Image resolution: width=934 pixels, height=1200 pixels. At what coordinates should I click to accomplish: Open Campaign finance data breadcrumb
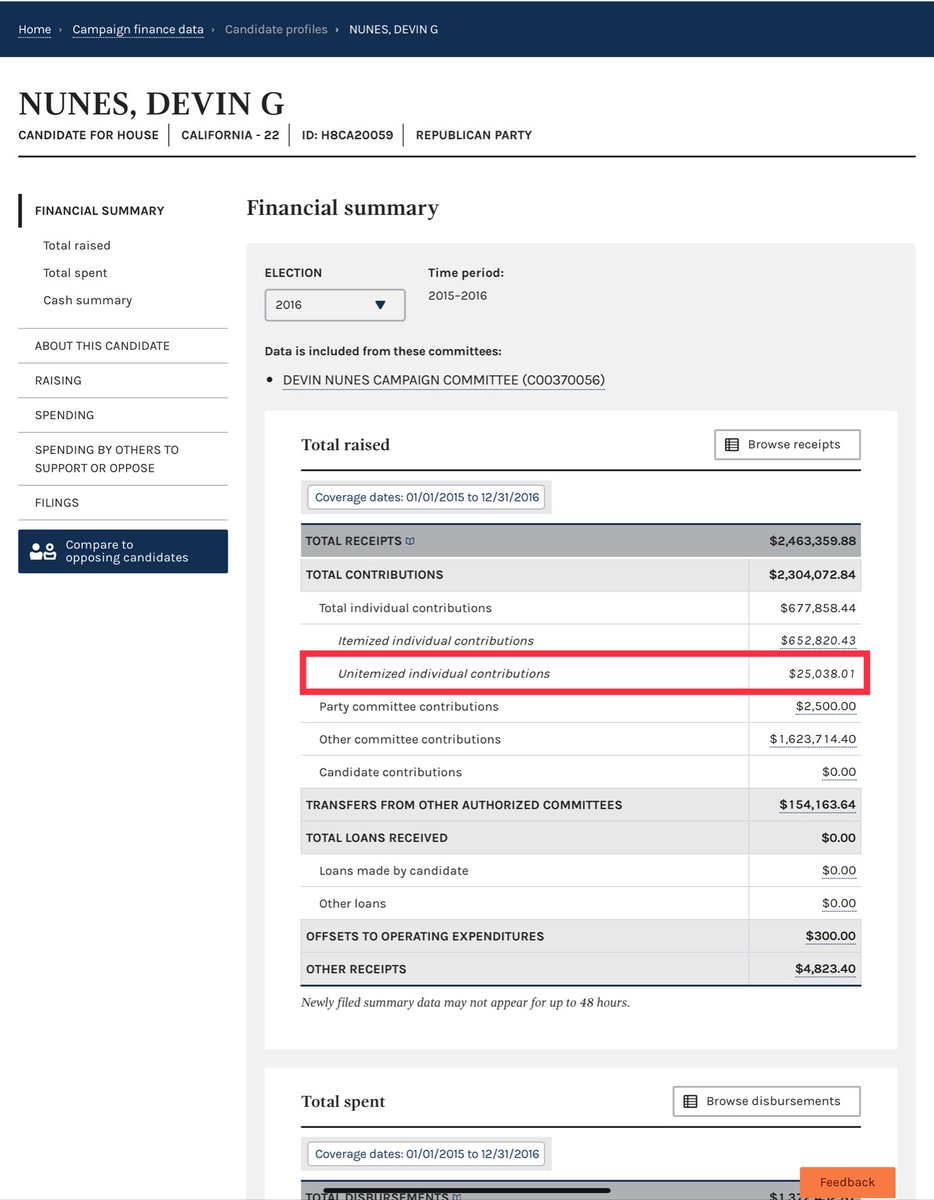(x=138, y=29)
